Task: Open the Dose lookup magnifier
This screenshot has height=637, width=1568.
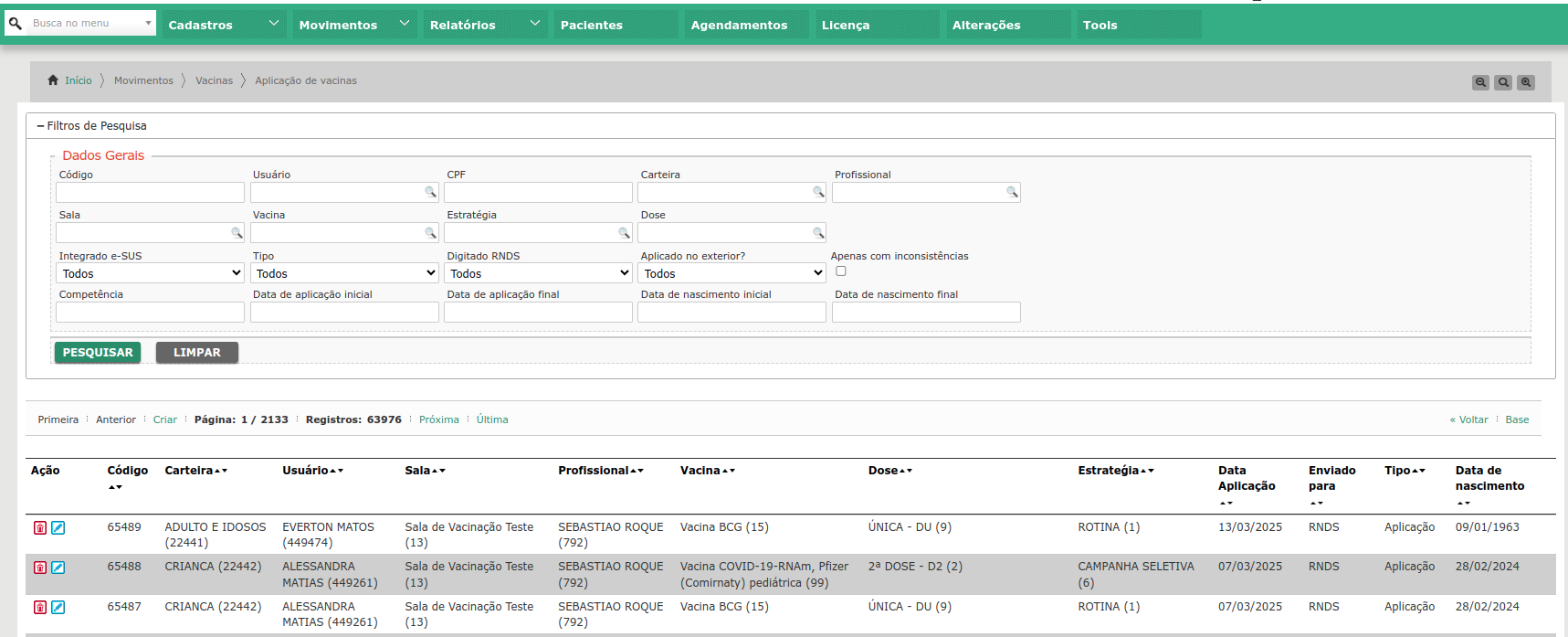Action: tap(818, 233)
